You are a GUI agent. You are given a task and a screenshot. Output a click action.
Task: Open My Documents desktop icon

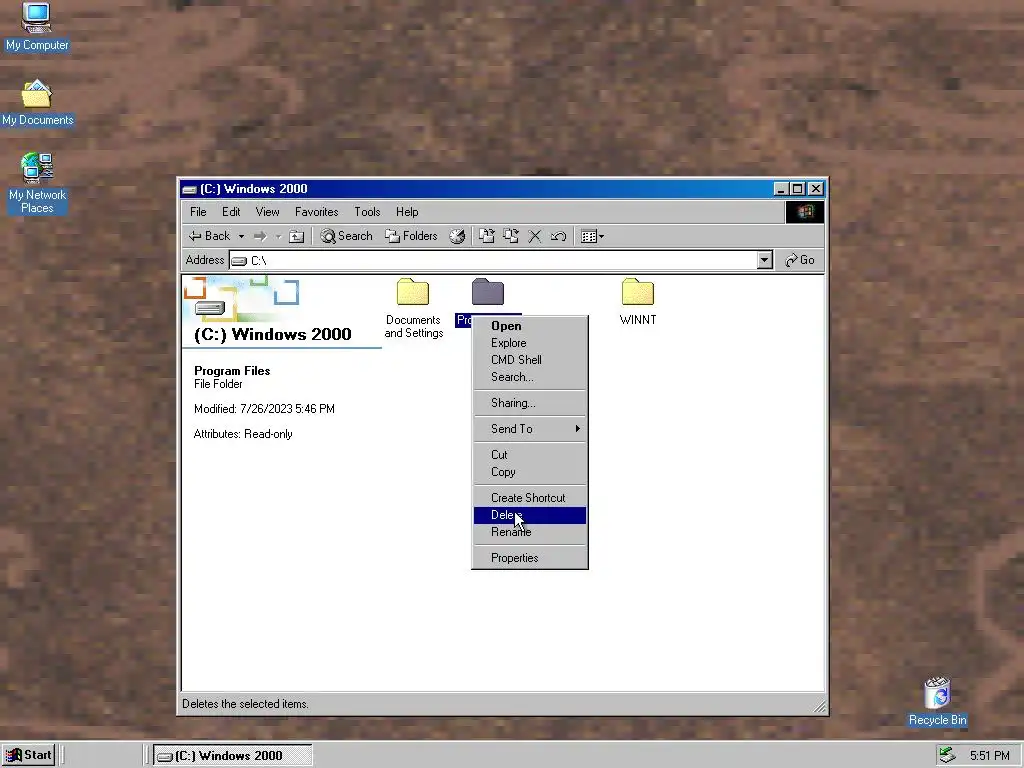coord(37,103)
